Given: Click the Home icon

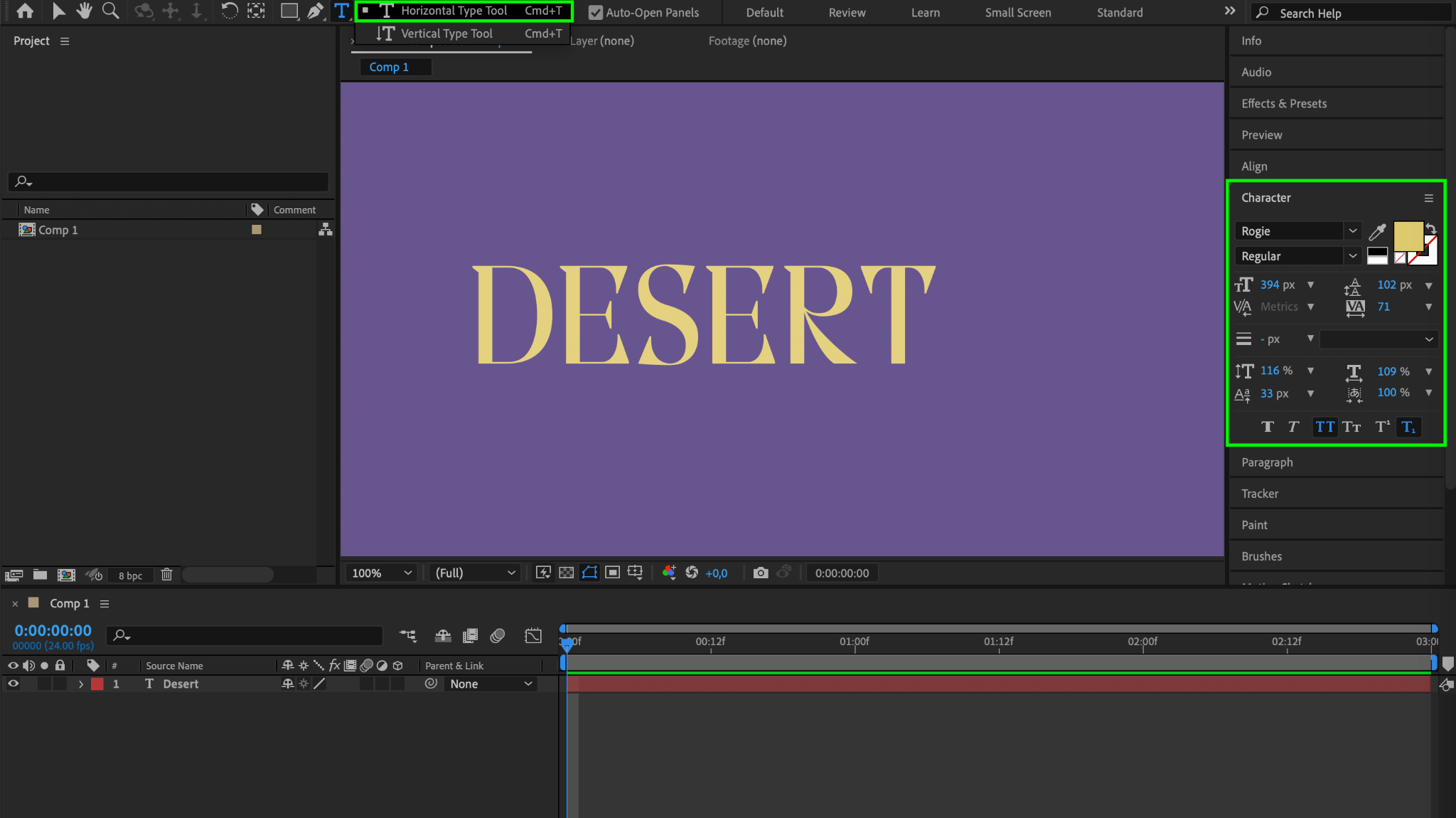Looking at the screenshot, I should click(x=25, y=11).
